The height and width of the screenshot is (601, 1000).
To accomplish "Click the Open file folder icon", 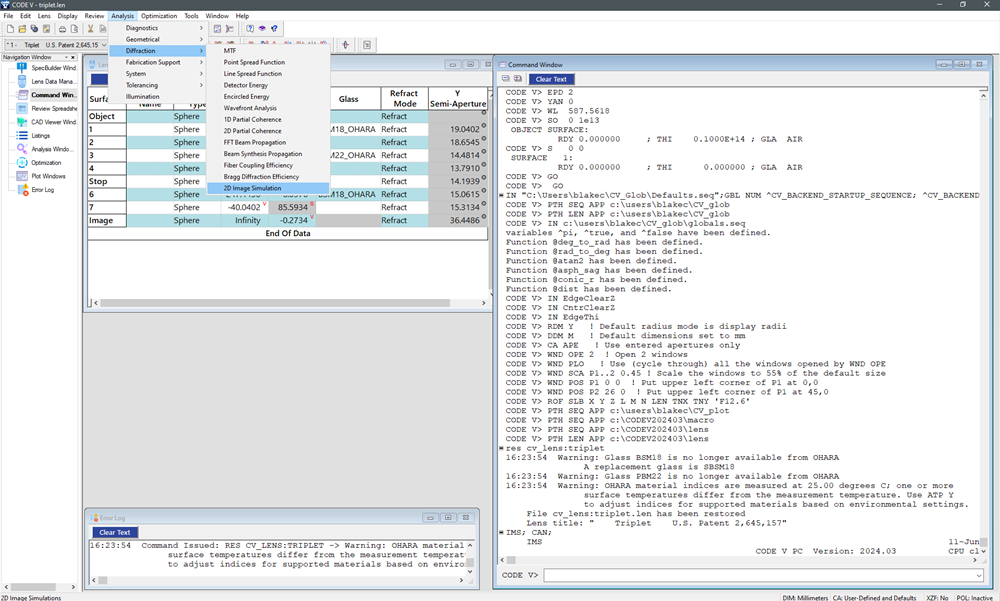I will 22,29.
